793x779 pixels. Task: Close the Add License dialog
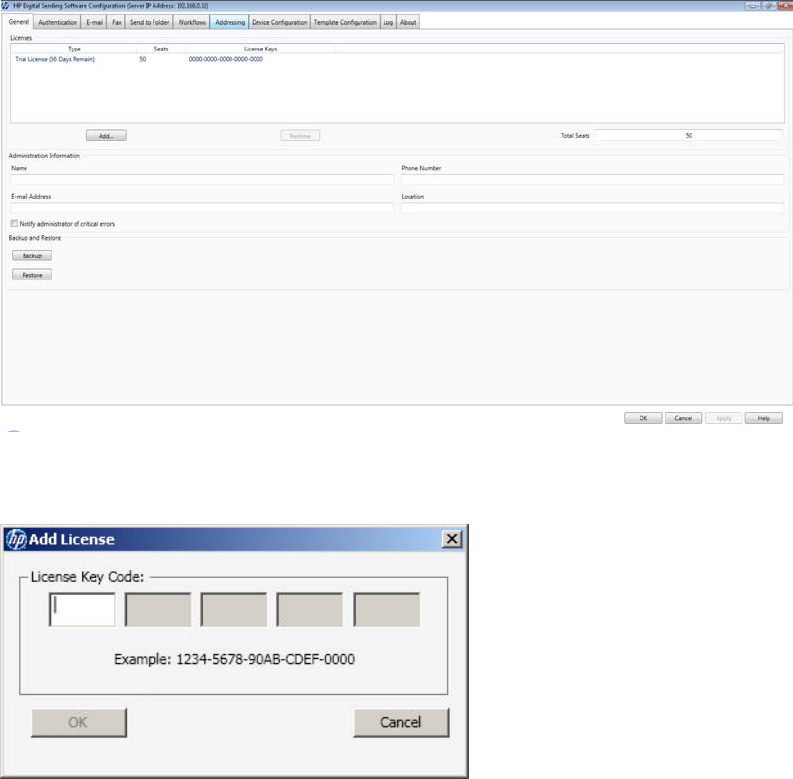click(452, 539)
